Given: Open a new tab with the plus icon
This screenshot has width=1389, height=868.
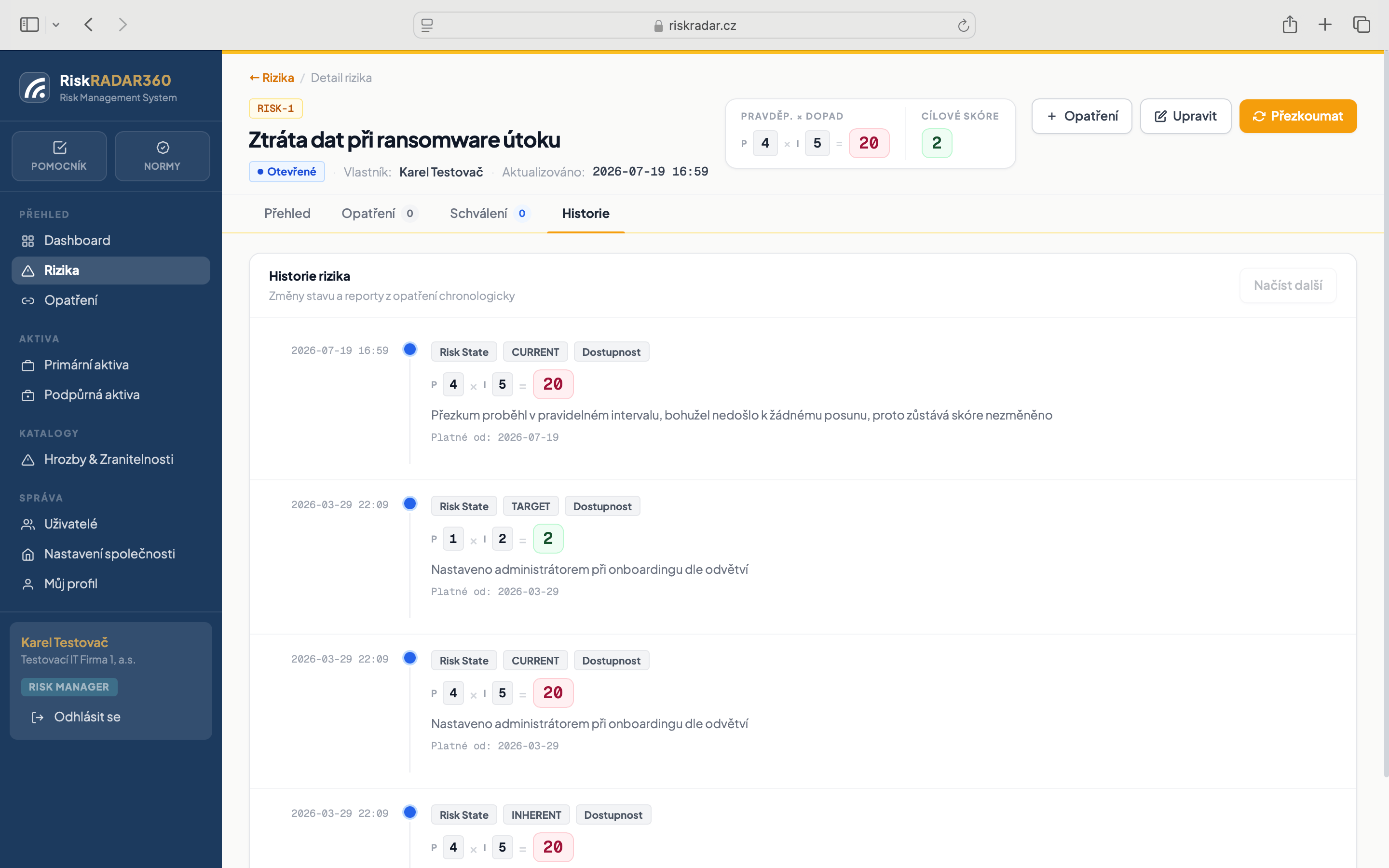Looking at the screenshot, I should tap(1325, 25).
